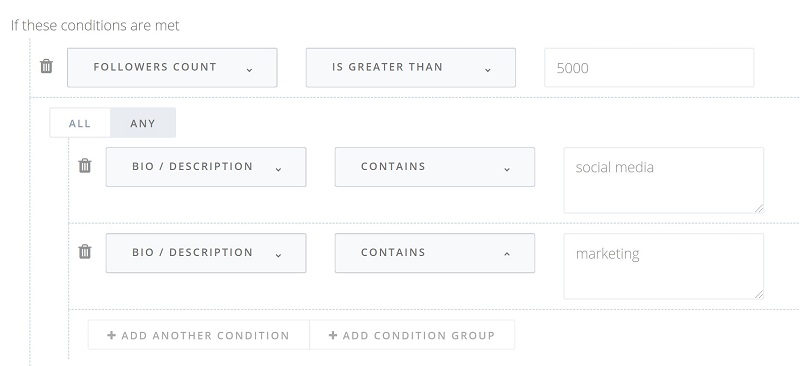This screenshot has width=800, height=366.
Task: Click the Add Condition Group button
Action: [412, 335]
